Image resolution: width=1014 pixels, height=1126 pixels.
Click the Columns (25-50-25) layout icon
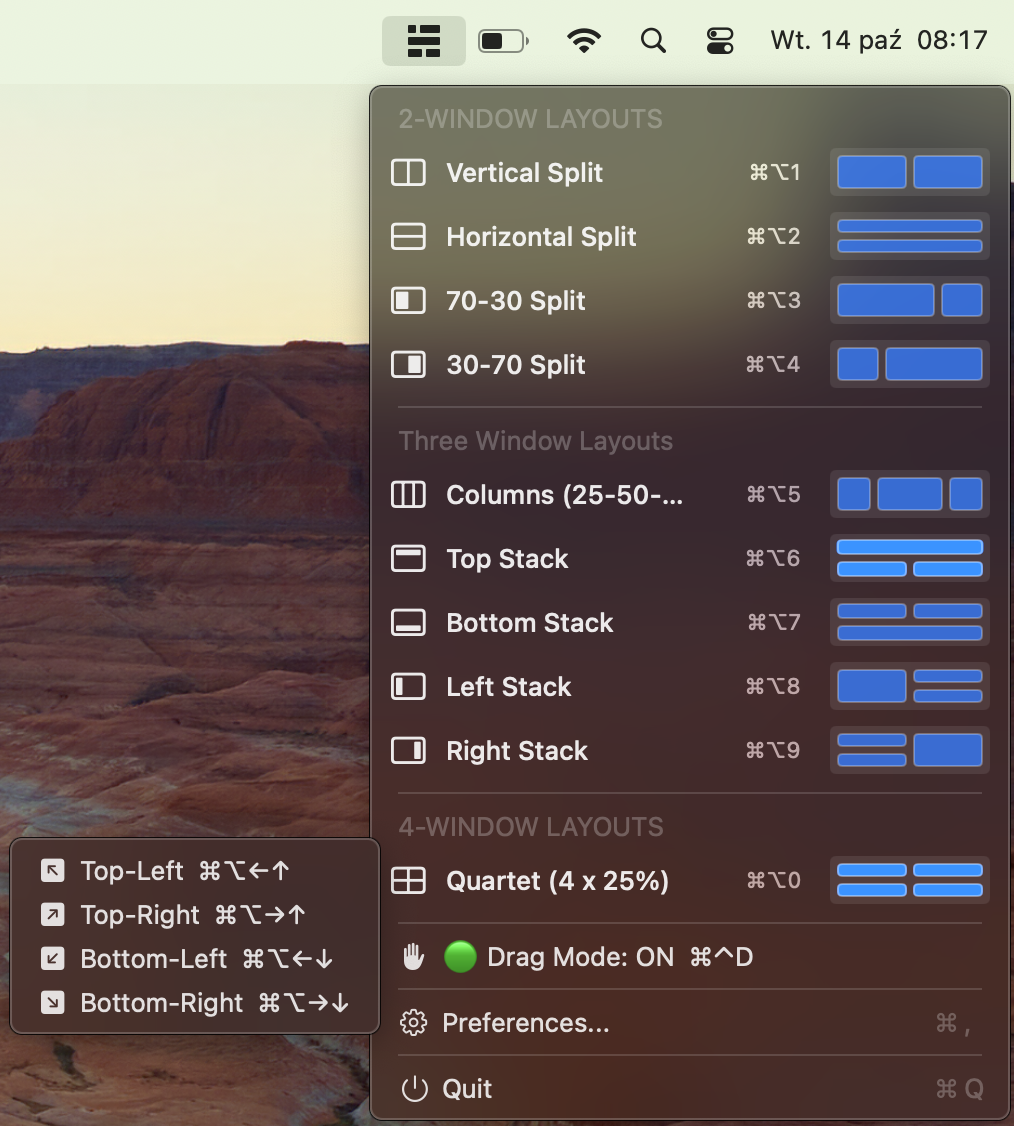(408, 494)
